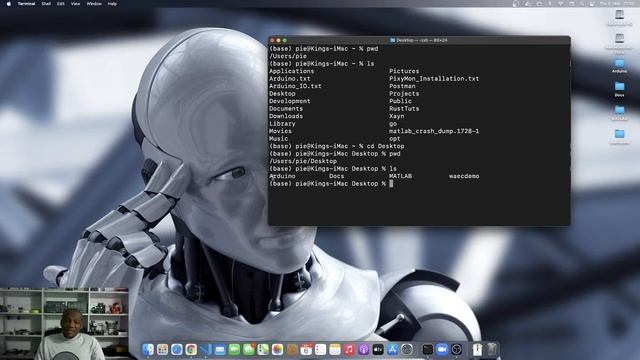The height and width of the screenshot is (360, 640).
Task: Click "Projects" in the Terminal listing
Action: tap(404, 93)
